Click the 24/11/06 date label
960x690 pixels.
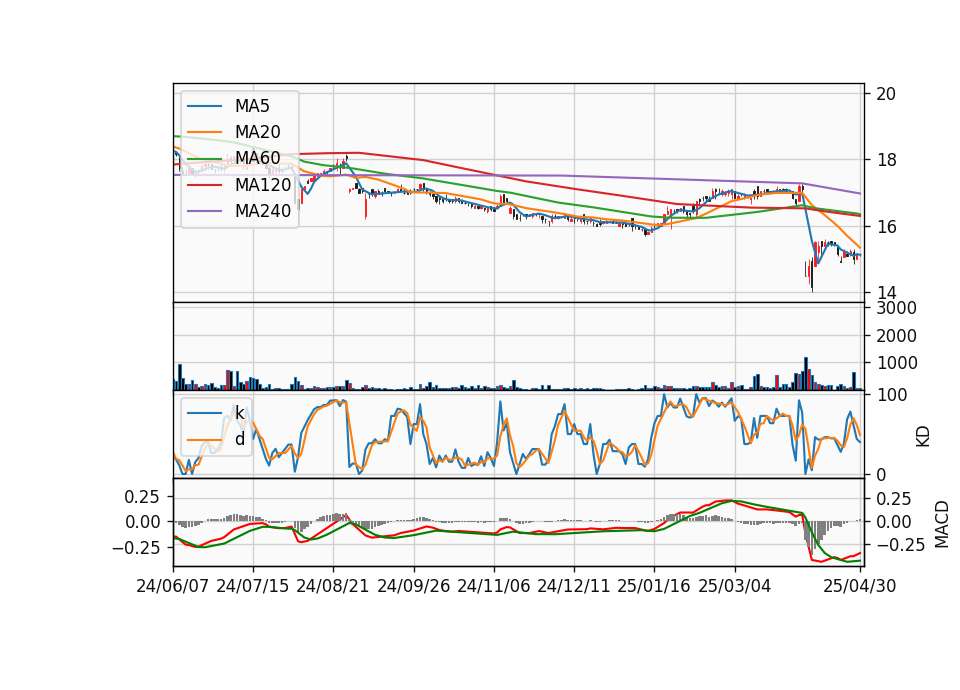493,586
